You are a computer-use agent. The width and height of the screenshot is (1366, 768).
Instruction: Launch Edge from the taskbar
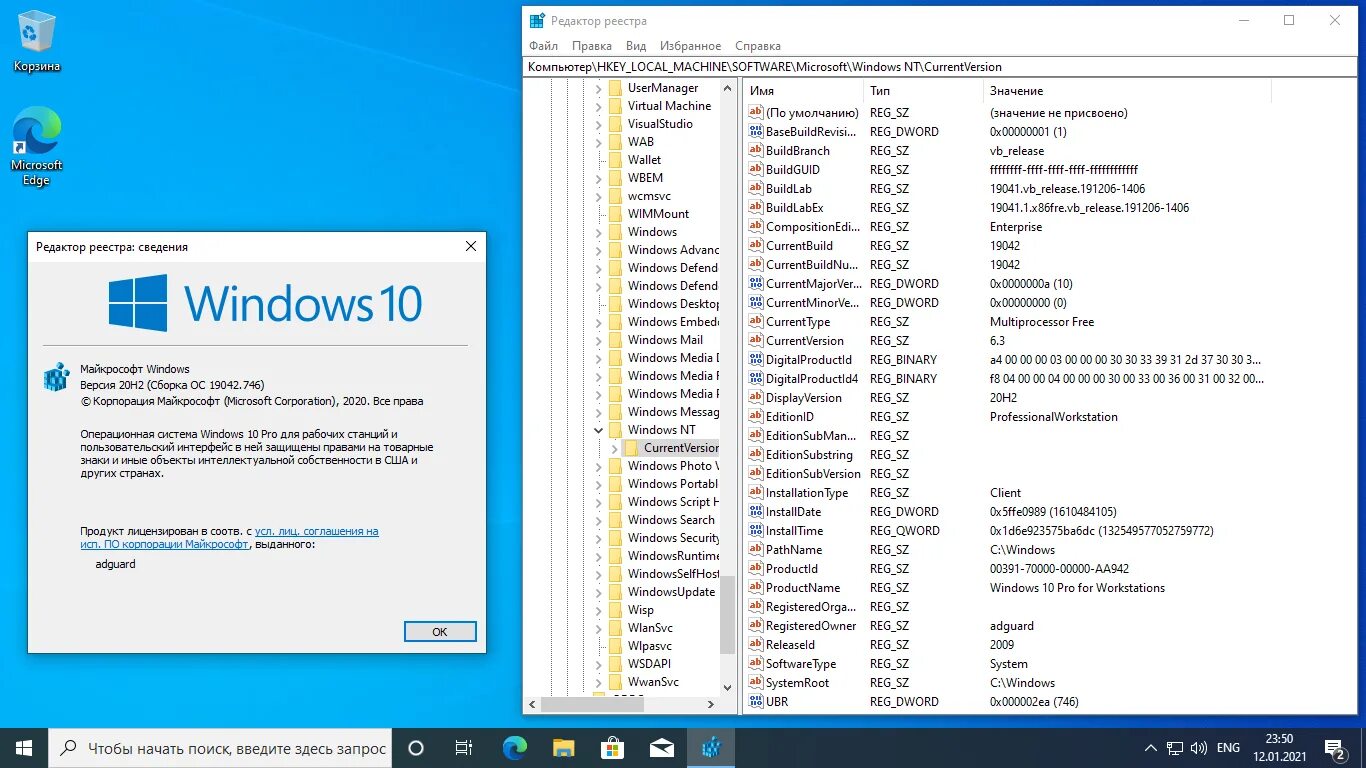click(x=514, y=748)
